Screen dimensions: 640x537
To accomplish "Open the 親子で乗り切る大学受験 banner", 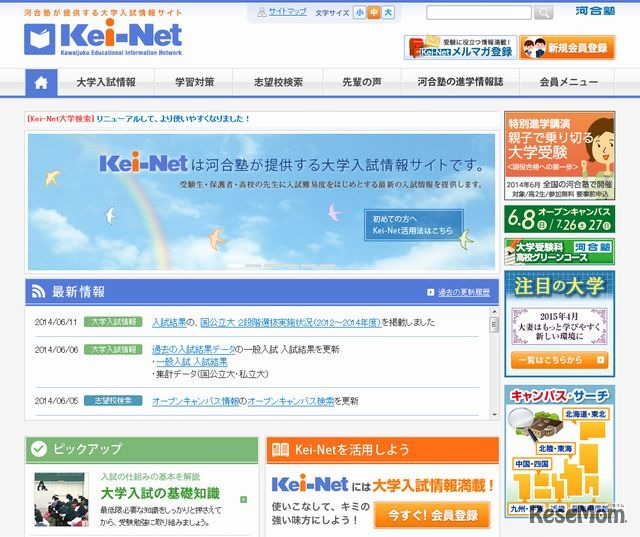I will 559,155.
